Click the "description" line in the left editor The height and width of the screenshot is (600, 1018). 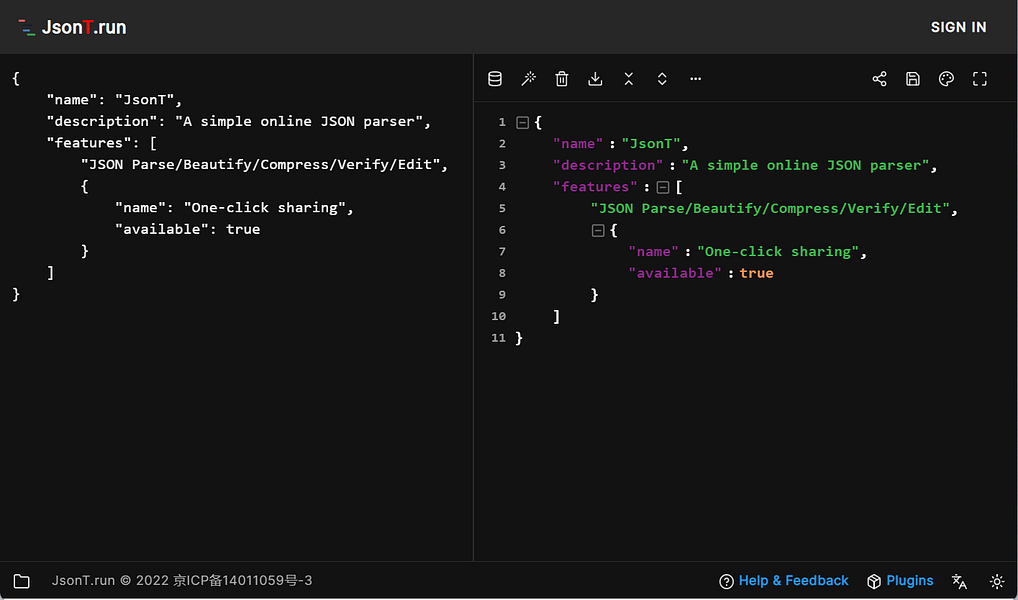[x=238, y=121]
